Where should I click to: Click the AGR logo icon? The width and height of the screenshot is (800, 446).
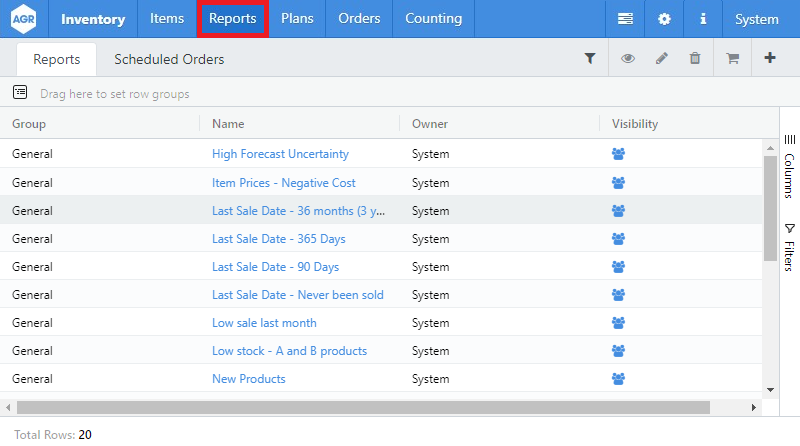pyautogui.click(x=23, y=19)
